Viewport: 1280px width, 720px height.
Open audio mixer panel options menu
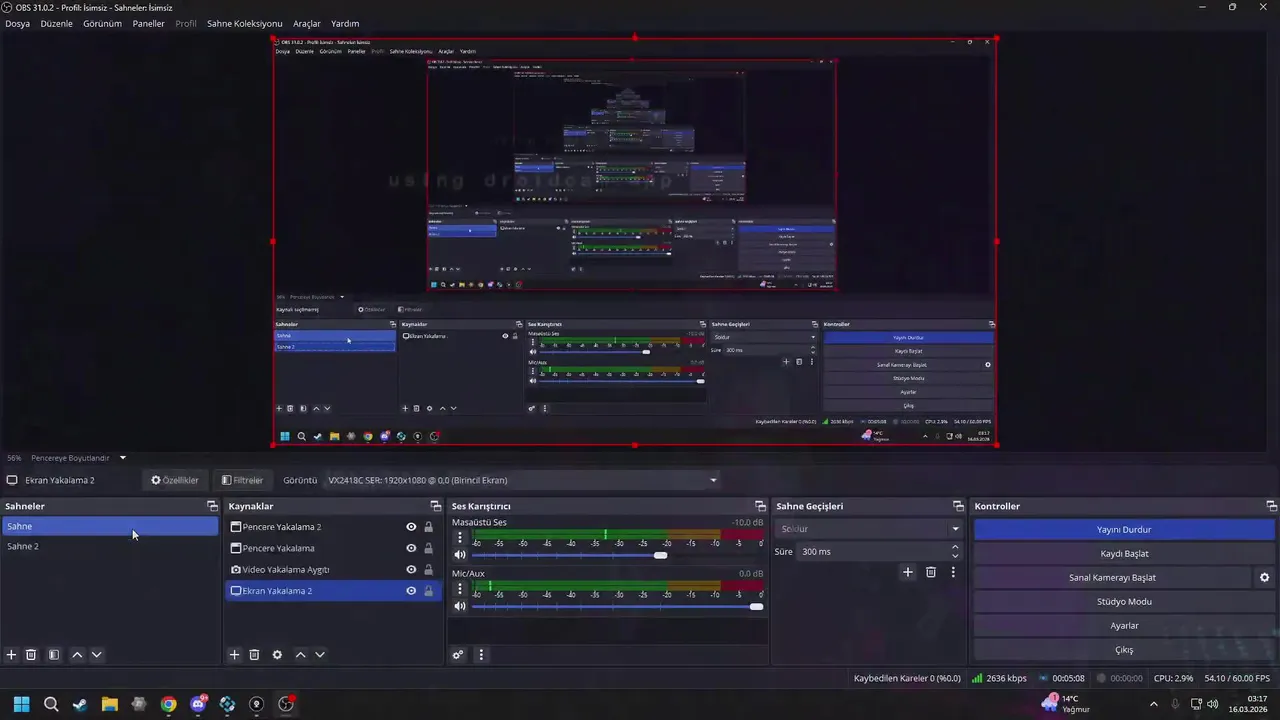481,655
